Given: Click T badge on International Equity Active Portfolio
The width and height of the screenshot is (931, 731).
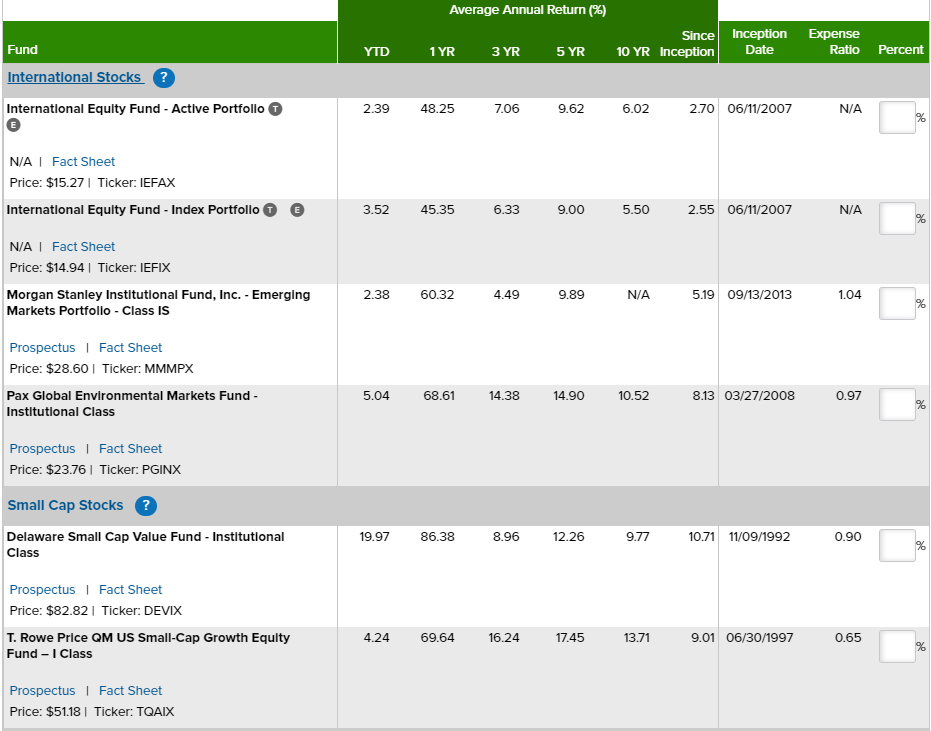Looking at the screenshot, I should (x=275, y=109).
